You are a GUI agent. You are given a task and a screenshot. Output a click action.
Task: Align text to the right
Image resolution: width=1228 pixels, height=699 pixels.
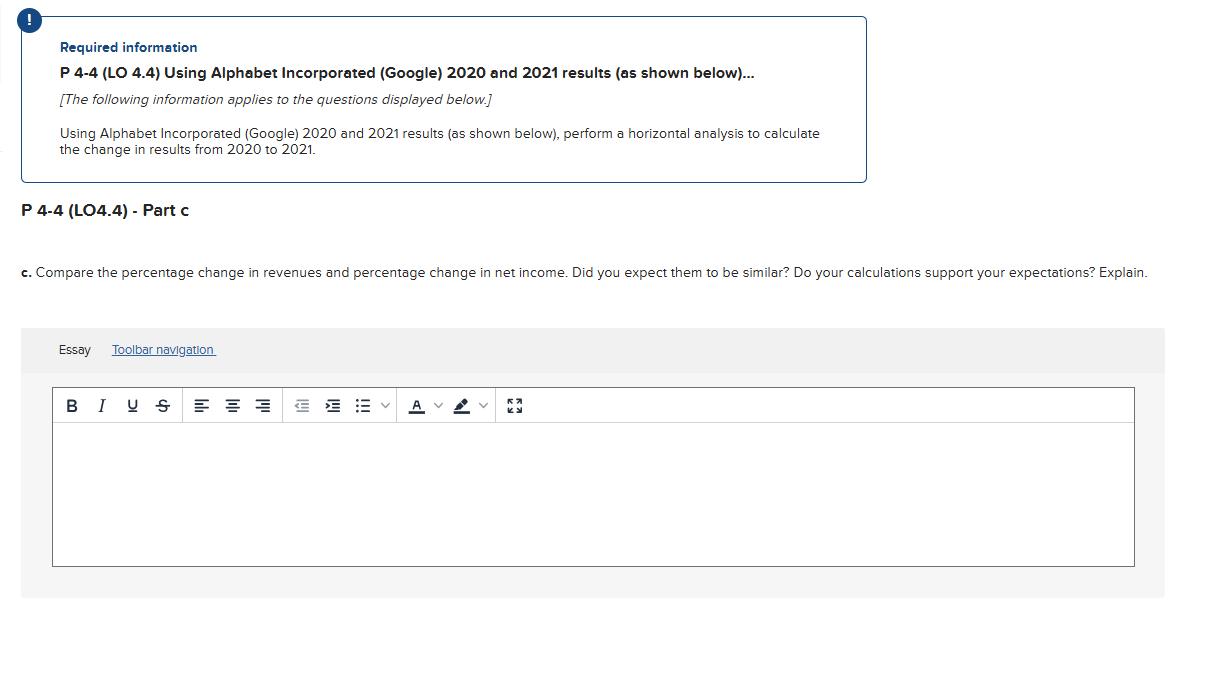tap(262, 405)
